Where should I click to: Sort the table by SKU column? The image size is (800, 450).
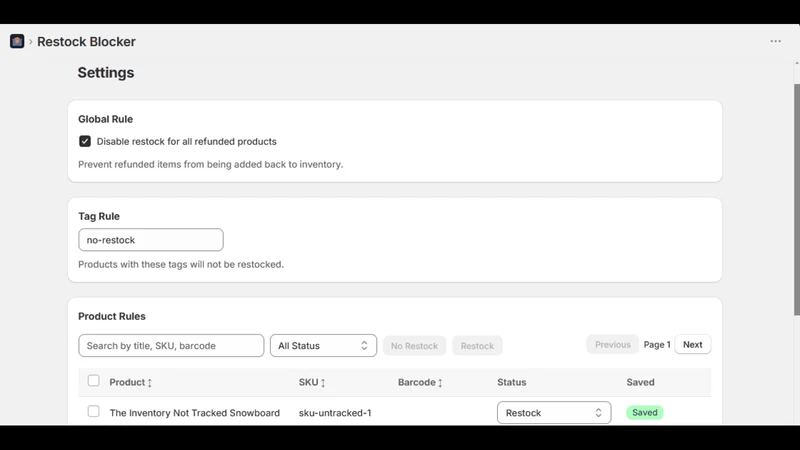click(312, 382)
